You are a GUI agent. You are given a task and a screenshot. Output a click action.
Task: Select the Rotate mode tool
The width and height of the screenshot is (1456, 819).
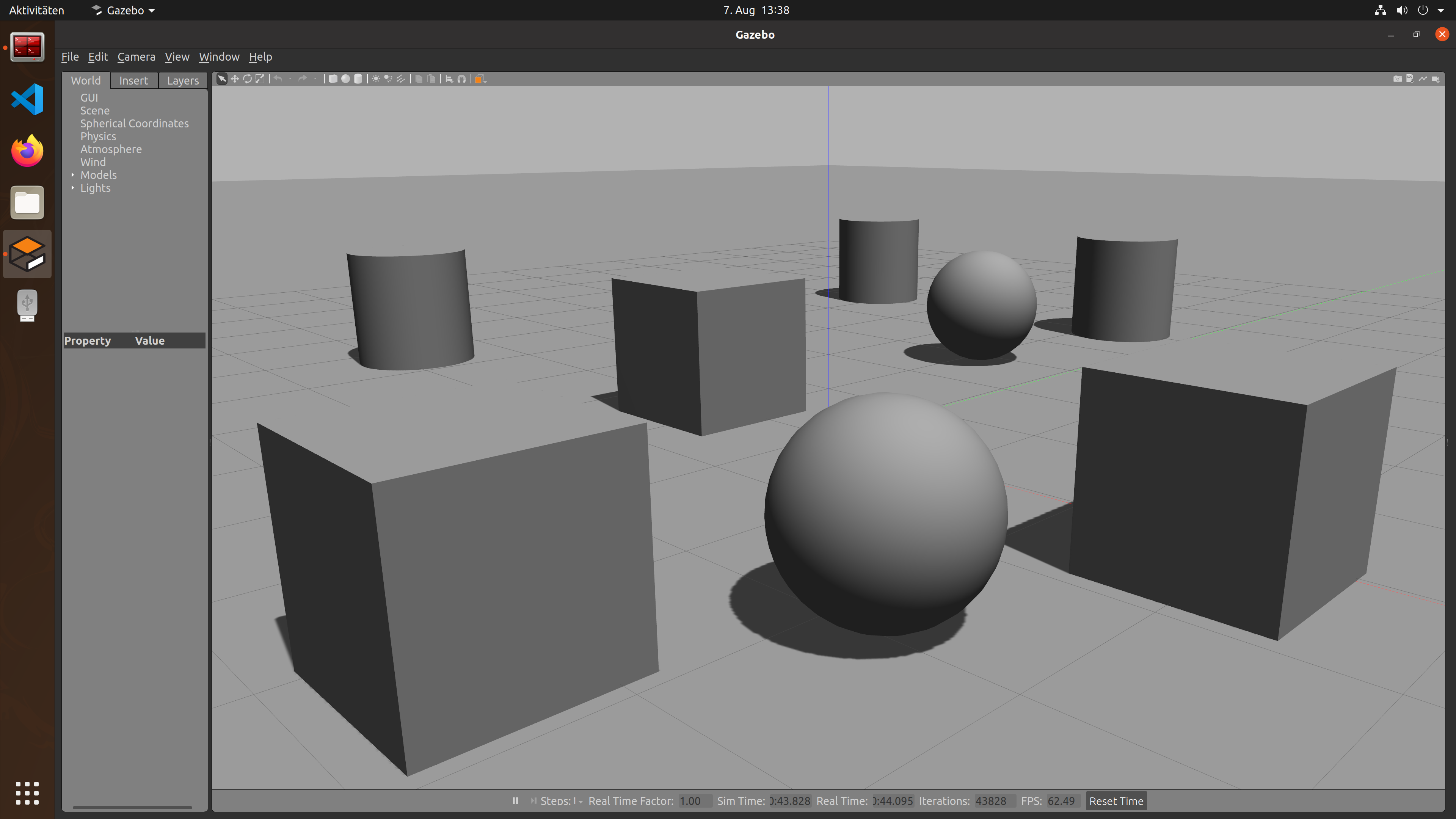coord(247,79)
